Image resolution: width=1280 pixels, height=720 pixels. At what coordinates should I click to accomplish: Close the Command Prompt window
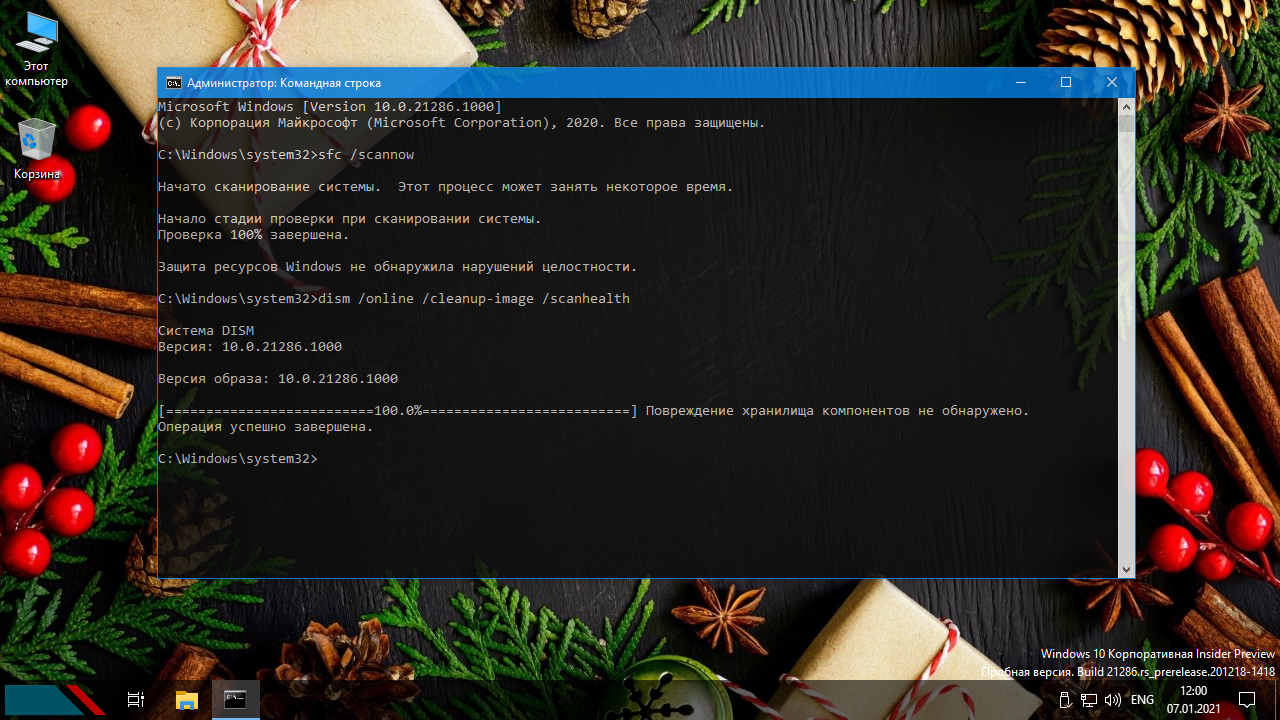[x=1112, y=83]
